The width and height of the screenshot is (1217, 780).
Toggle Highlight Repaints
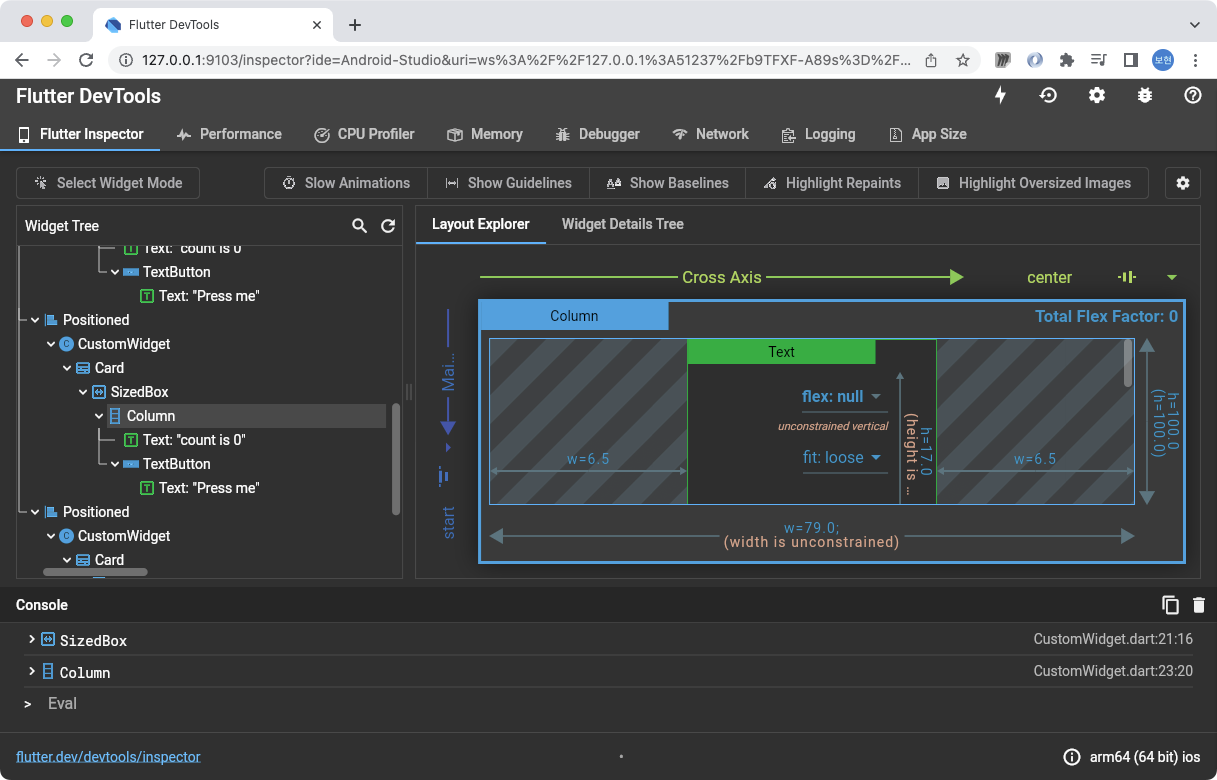tap(832, 183)
